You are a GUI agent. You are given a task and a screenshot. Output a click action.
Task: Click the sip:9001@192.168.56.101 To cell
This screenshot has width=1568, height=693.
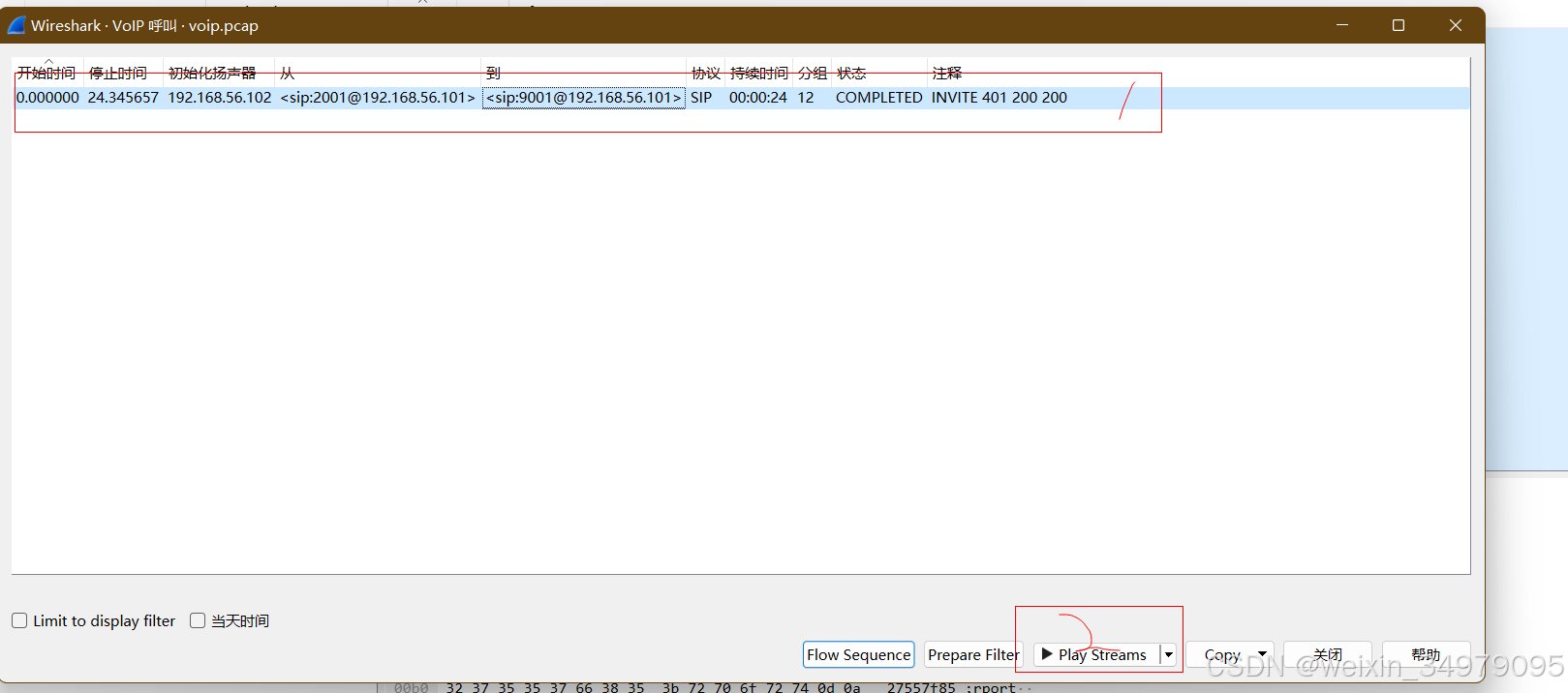584,98
